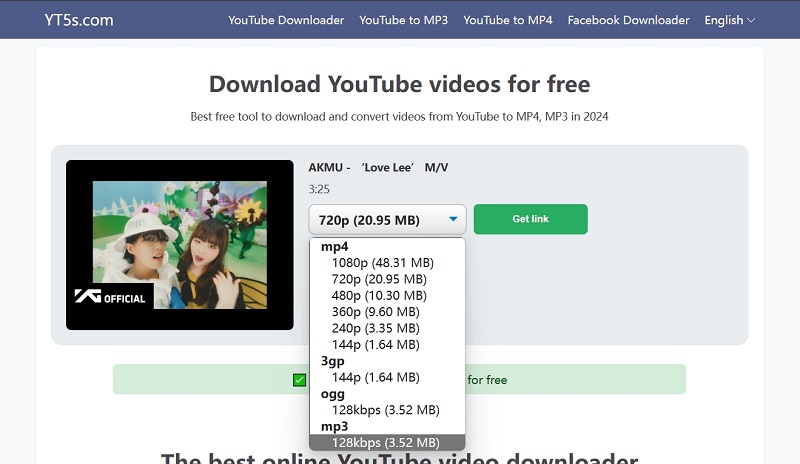Select mp4 144p (1.64 MB) option
Viewport: 800px width, 464px height.
(387, 345)
